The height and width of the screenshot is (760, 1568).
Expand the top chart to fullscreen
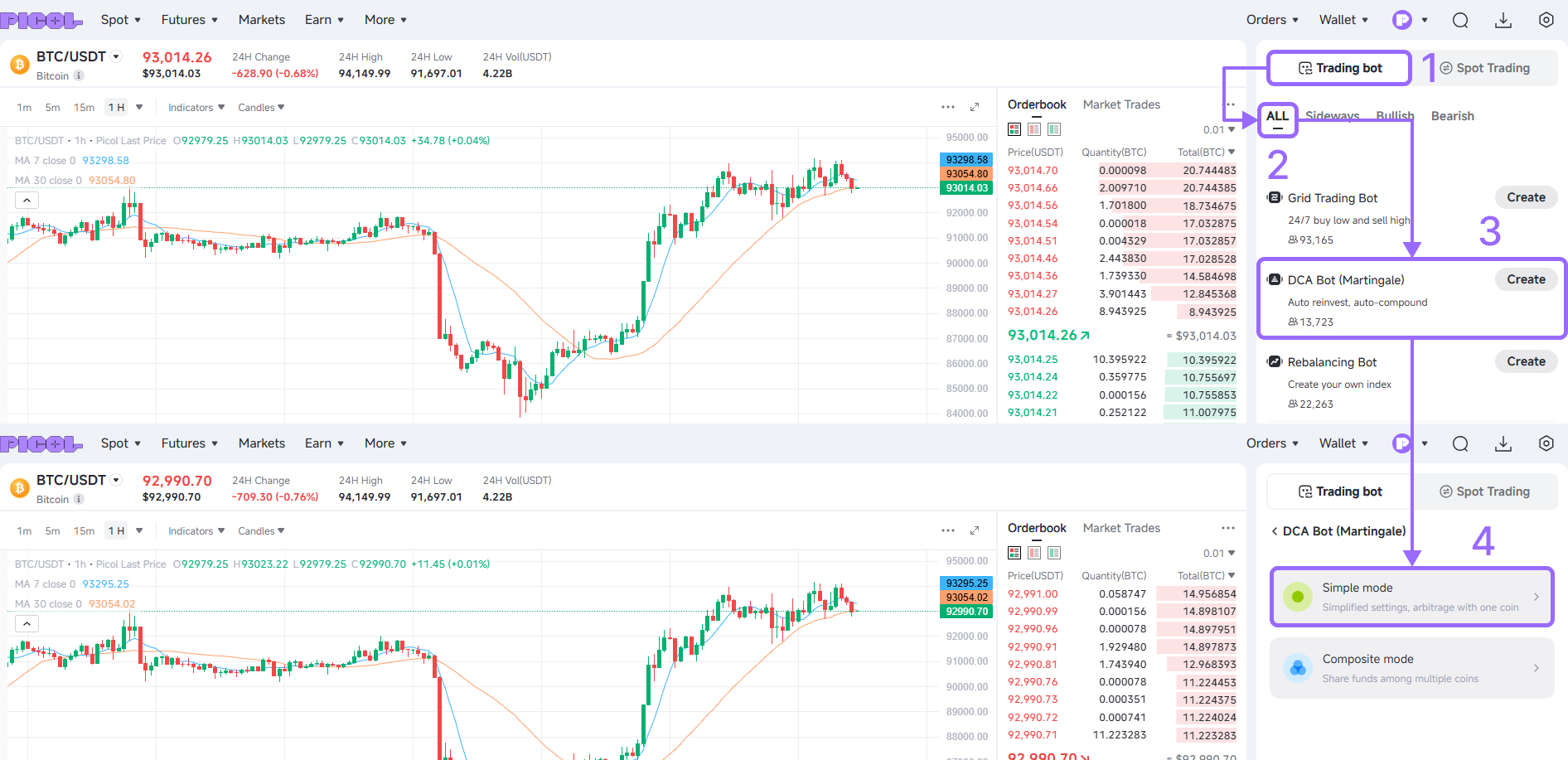975,107
